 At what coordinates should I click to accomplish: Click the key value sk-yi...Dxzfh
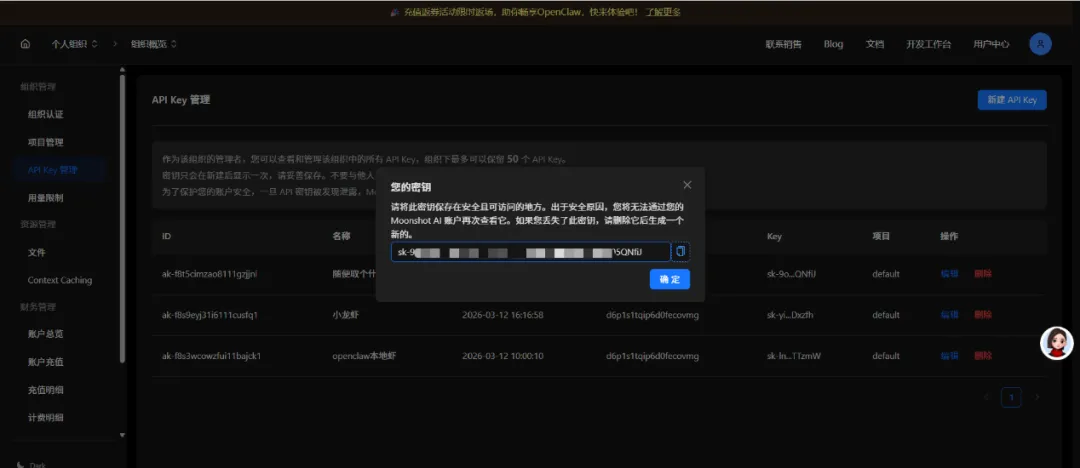tap(790, 315)
